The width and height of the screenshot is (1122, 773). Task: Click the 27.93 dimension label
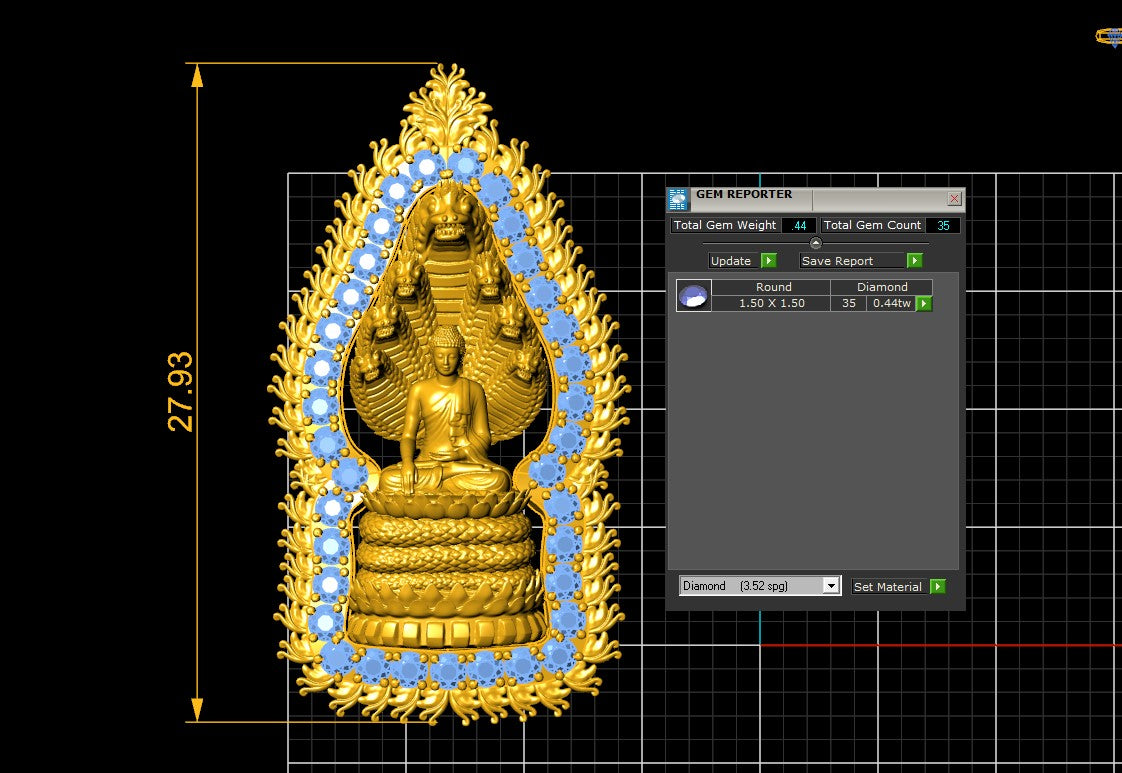click(x=180, y=392)
